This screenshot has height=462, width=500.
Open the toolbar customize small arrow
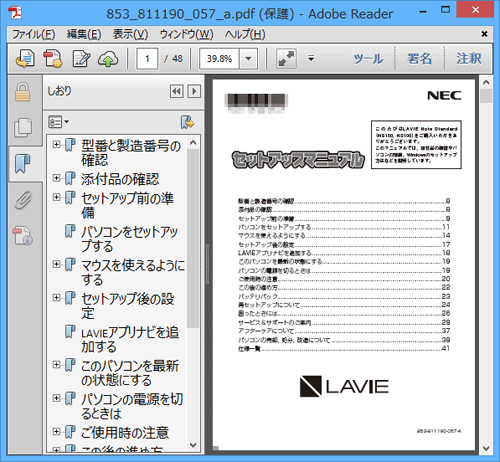311,58
